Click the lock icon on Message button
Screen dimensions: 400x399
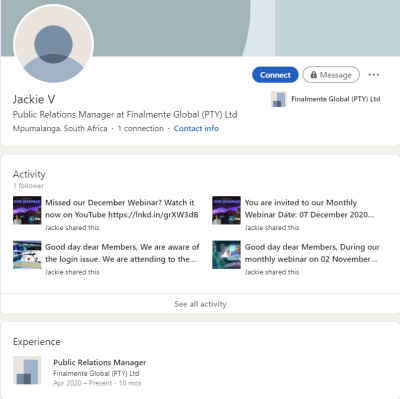(313, 75)
